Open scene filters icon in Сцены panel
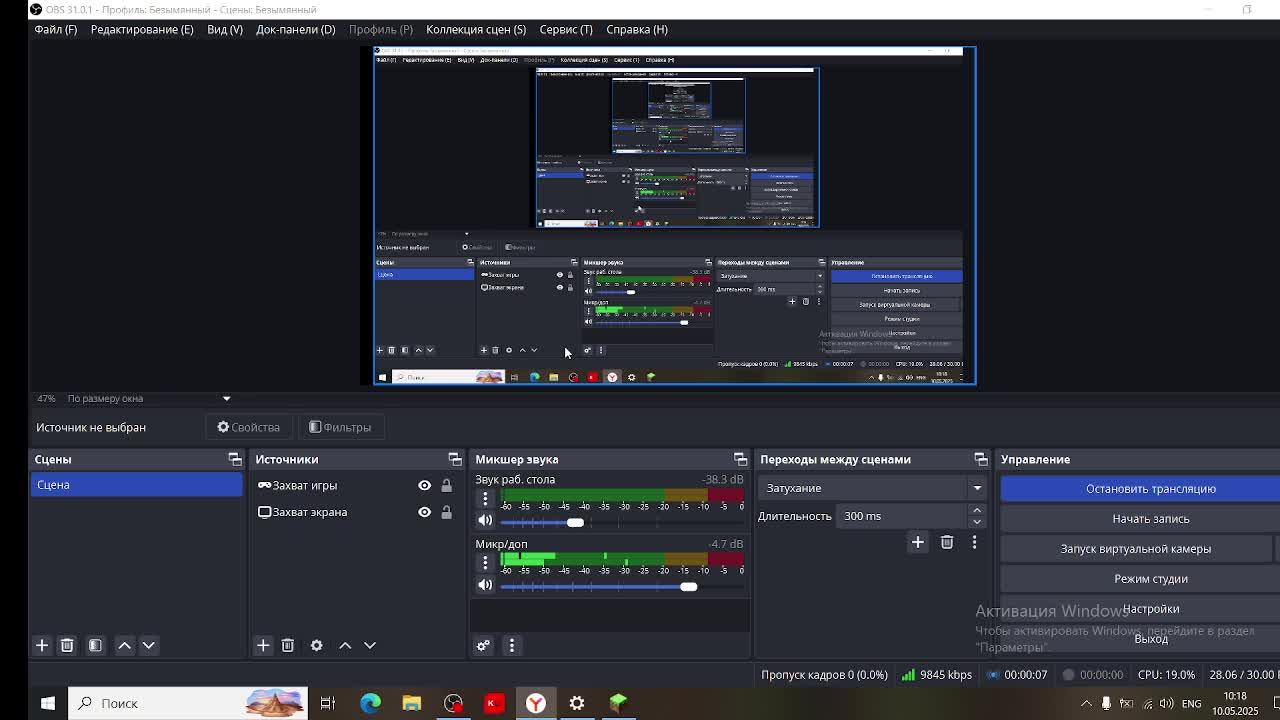 (95, 645)
